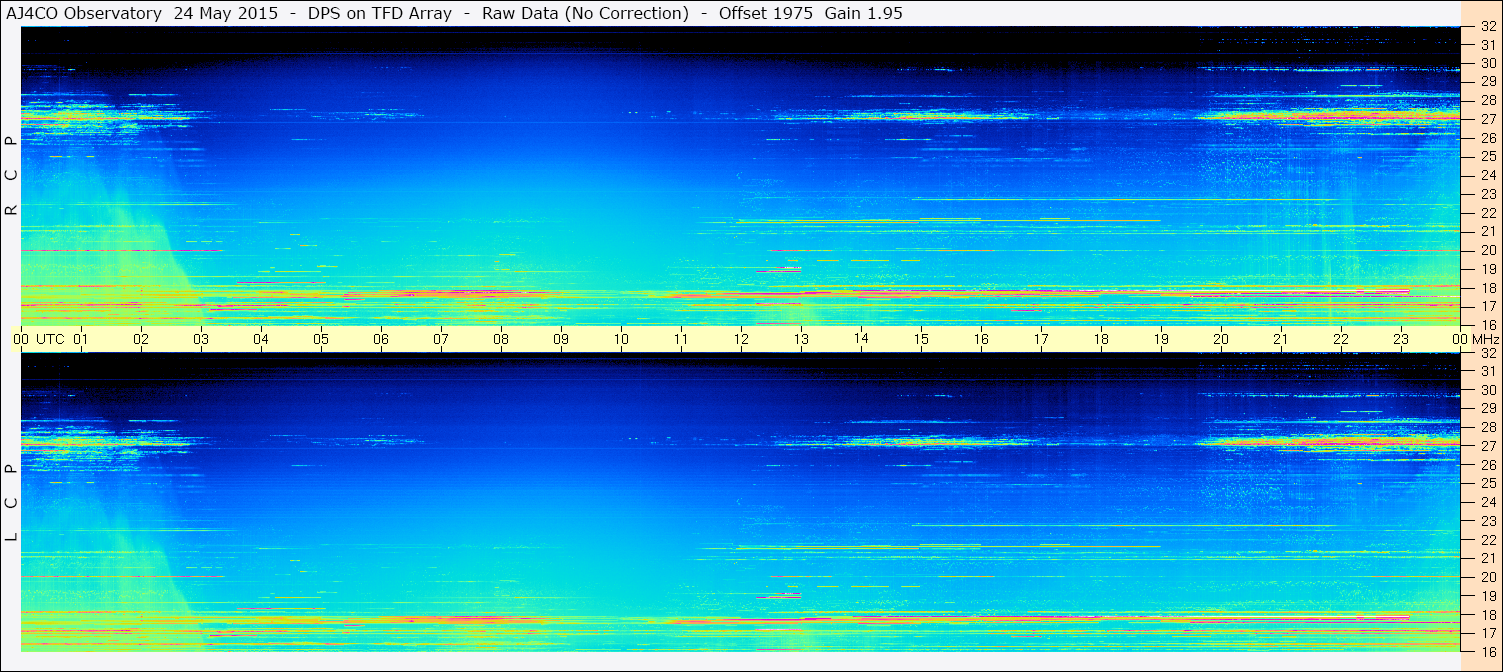Screen dimensions: 1503x672
Task: Click the 11 hour tick on time axis
Action: point(681,339)
